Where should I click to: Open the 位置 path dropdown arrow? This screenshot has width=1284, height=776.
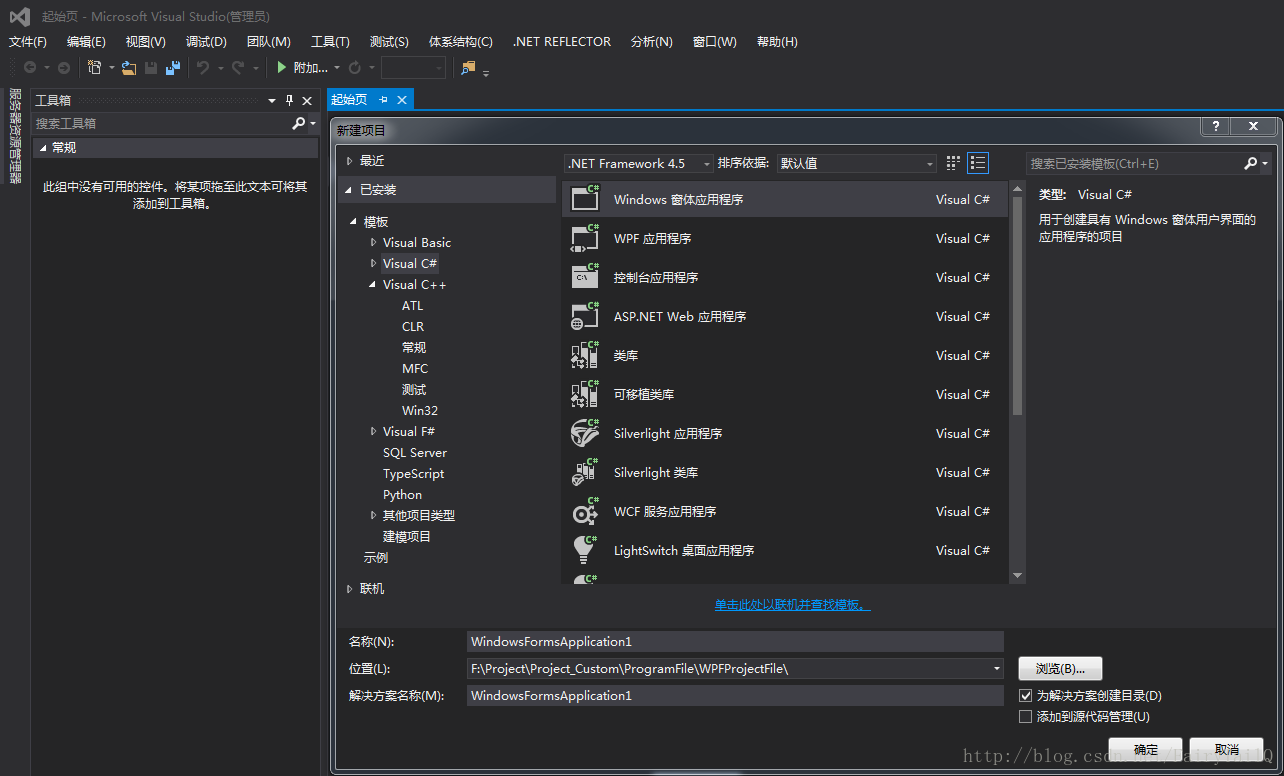coord(996,668)
